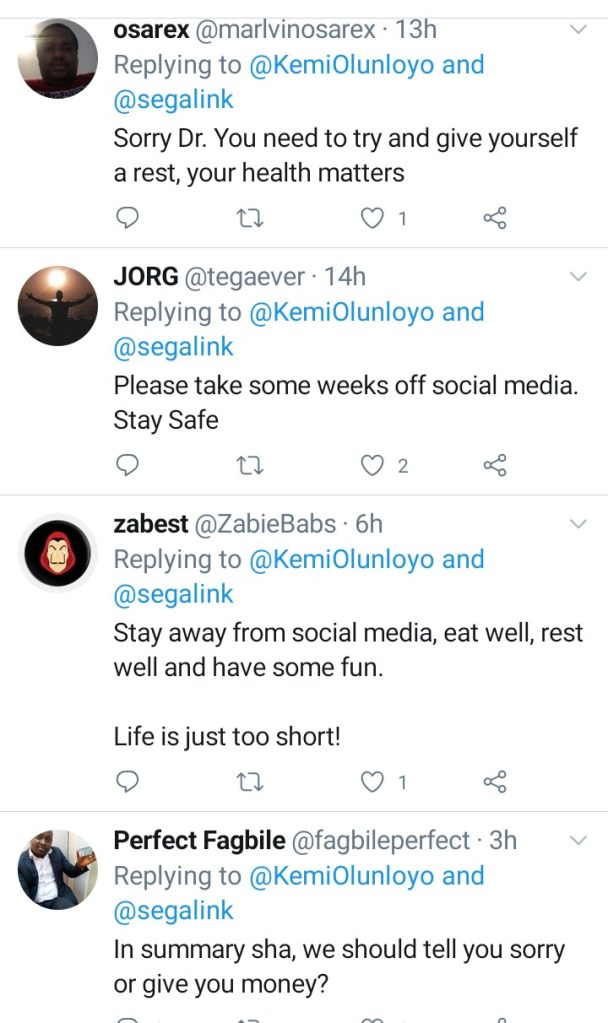Viewport: 608px width, 1023px height.
Task: Share zabest's tweet
Action: point(495,781)
